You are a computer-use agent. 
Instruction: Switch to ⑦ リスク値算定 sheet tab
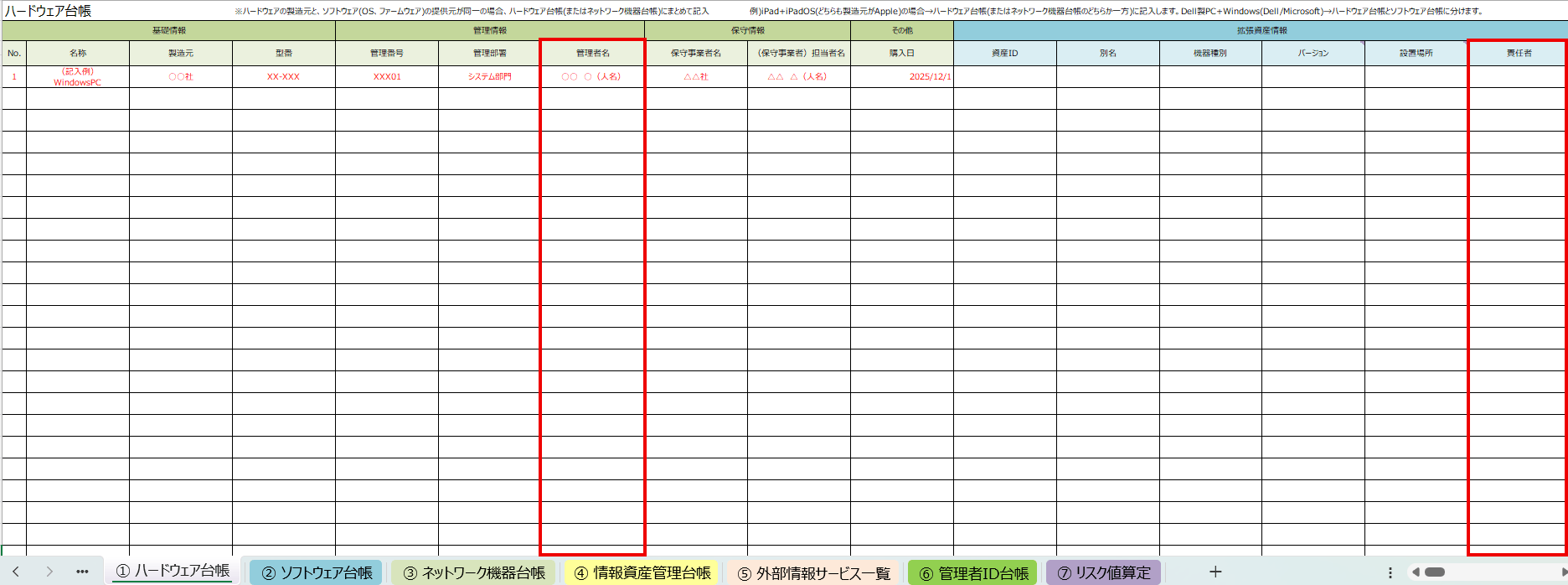coord(1103,572)
